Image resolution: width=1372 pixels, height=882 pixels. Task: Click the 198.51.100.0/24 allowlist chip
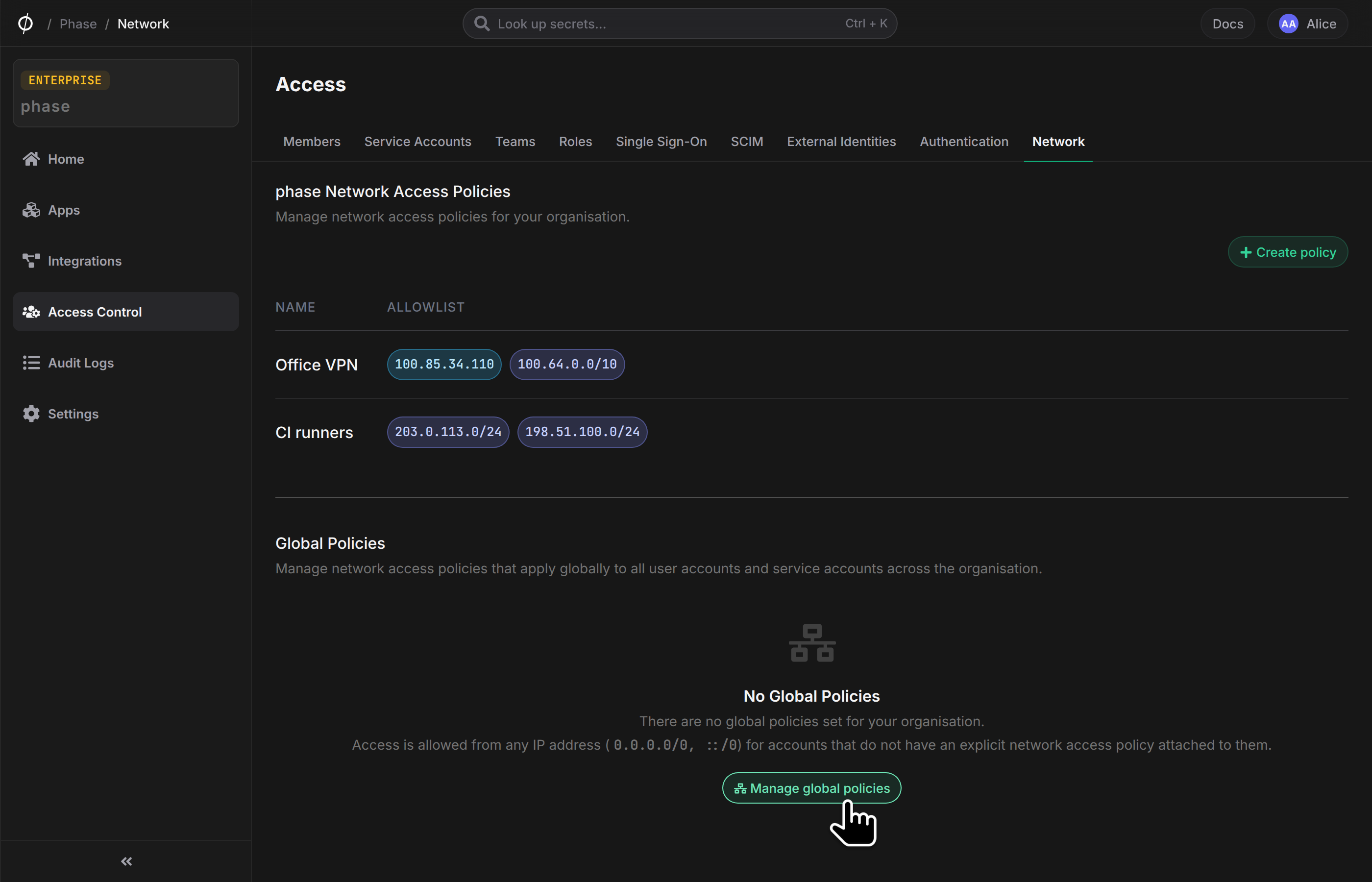[x=582, y=432]
